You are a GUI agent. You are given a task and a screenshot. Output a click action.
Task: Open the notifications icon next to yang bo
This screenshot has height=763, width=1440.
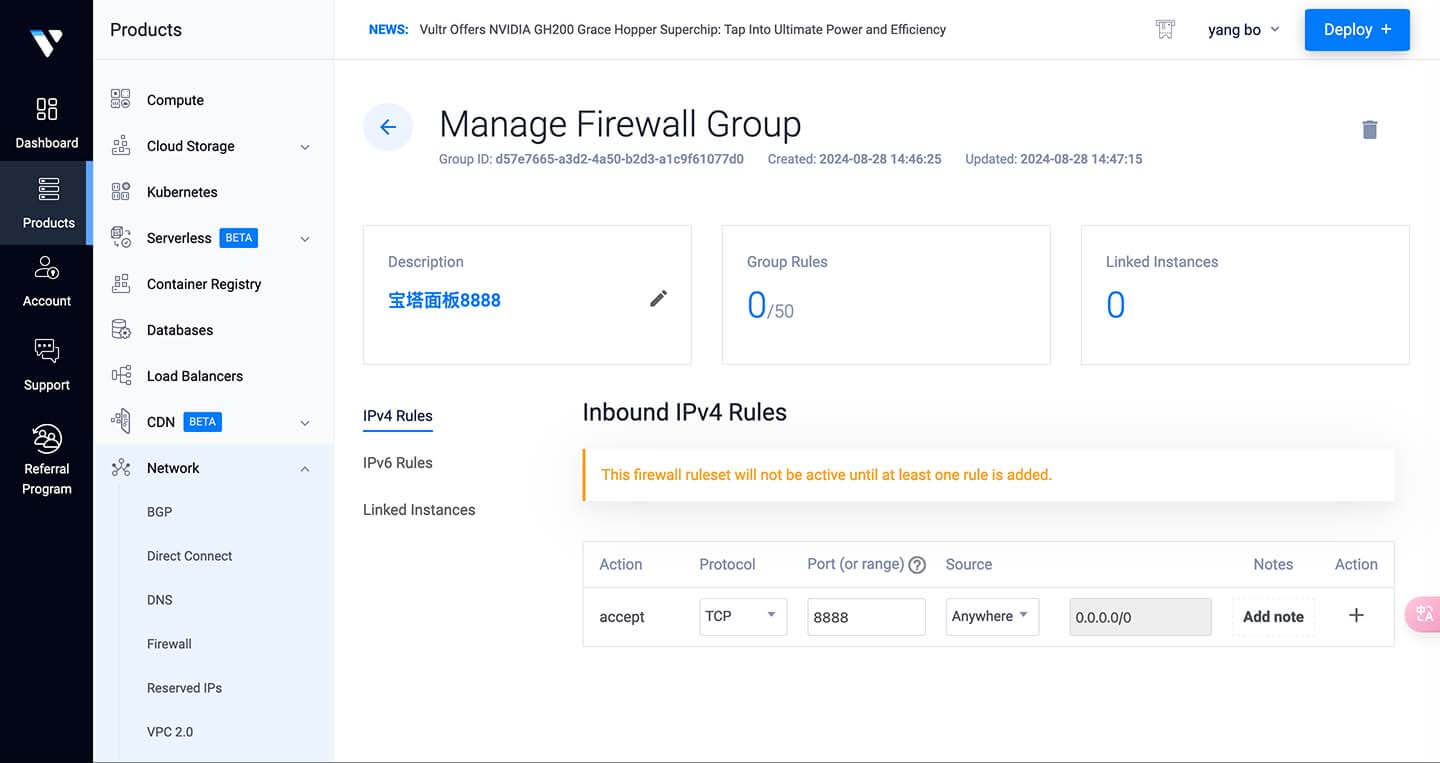click(1165, 29)
